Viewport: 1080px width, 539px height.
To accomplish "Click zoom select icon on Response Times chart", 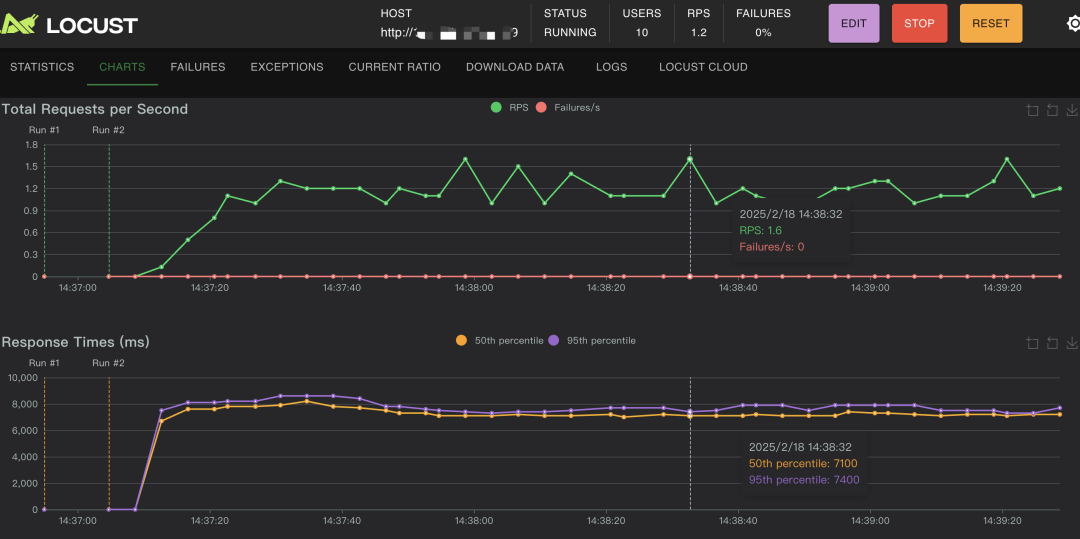I will pyautogui.click(x=1033, y=343).
